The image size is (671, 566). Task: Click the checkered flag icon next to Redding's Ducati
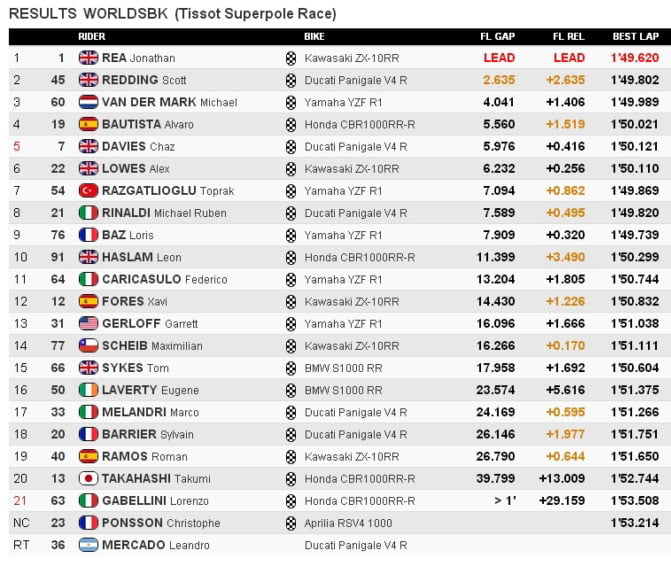click(x=291, y=80)
